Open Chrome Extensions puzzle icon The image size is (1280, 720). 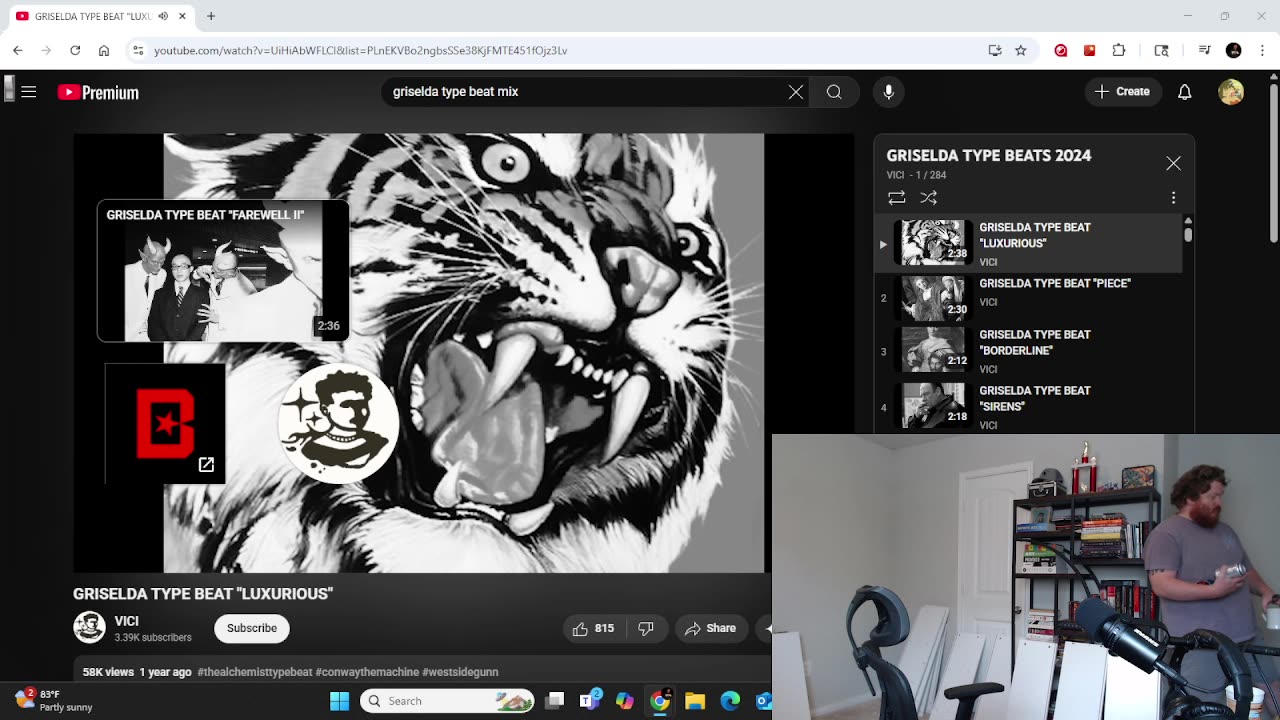point(1119,50)
